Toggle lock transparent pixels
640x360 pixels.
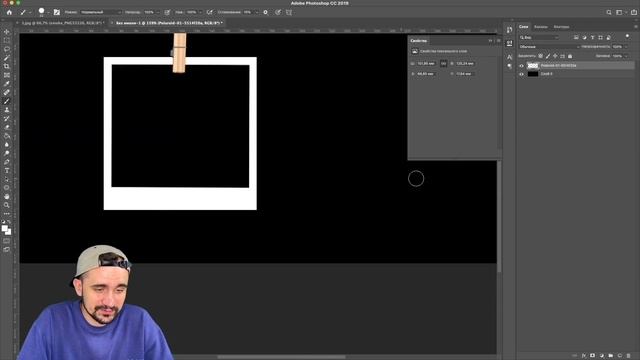click(540, 56)
